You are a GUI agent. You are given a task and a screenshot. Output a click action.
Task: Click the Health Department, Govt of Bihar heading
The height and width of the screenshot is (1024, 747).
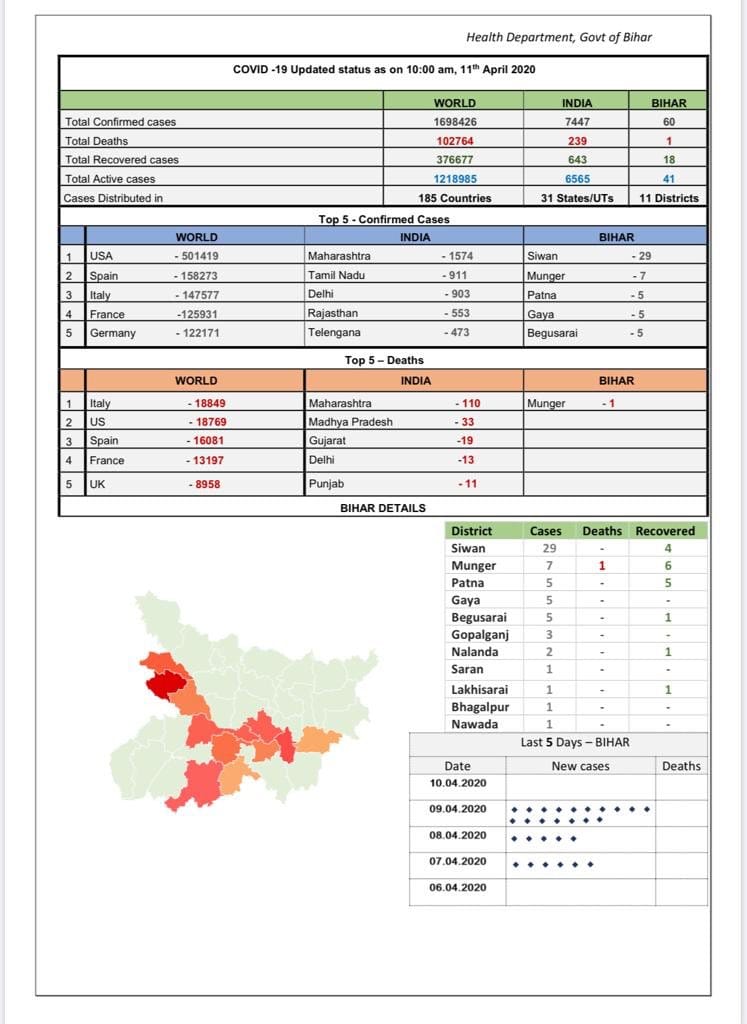(559, 37)
